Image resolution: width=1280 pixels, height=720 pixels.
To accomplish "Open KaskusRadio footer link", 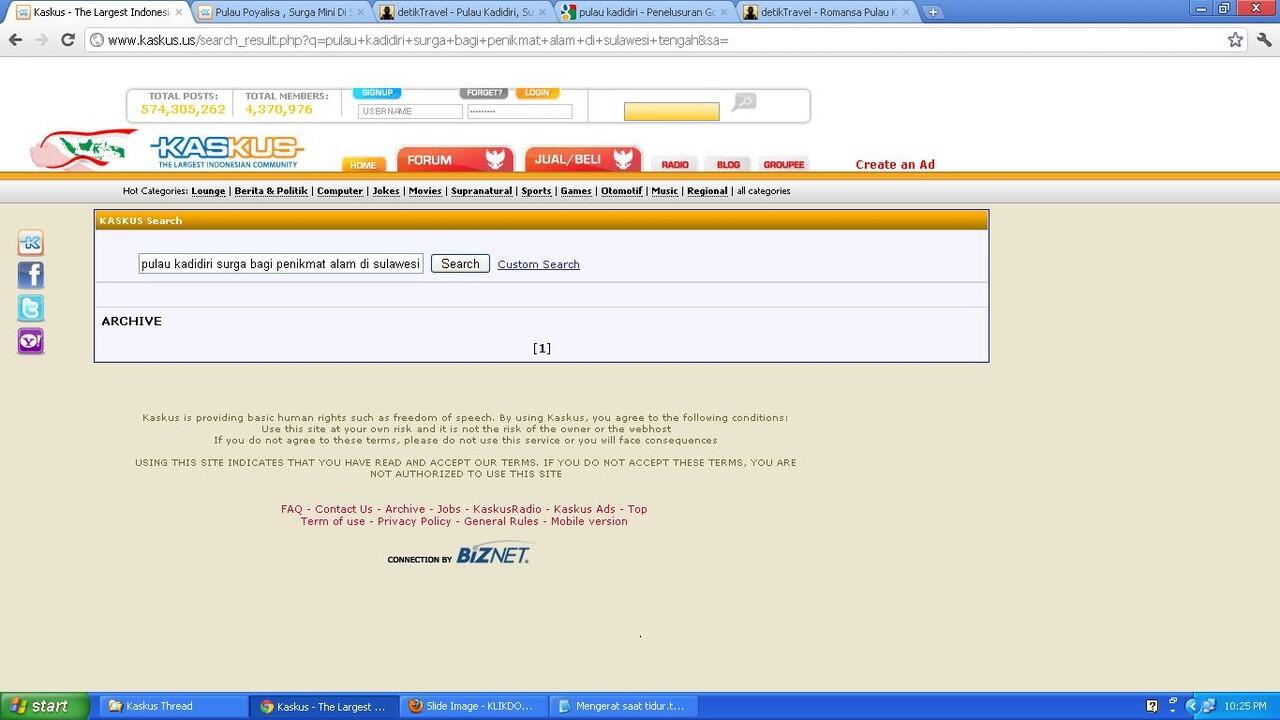I will pyautogui.click(x=507, y=509).
